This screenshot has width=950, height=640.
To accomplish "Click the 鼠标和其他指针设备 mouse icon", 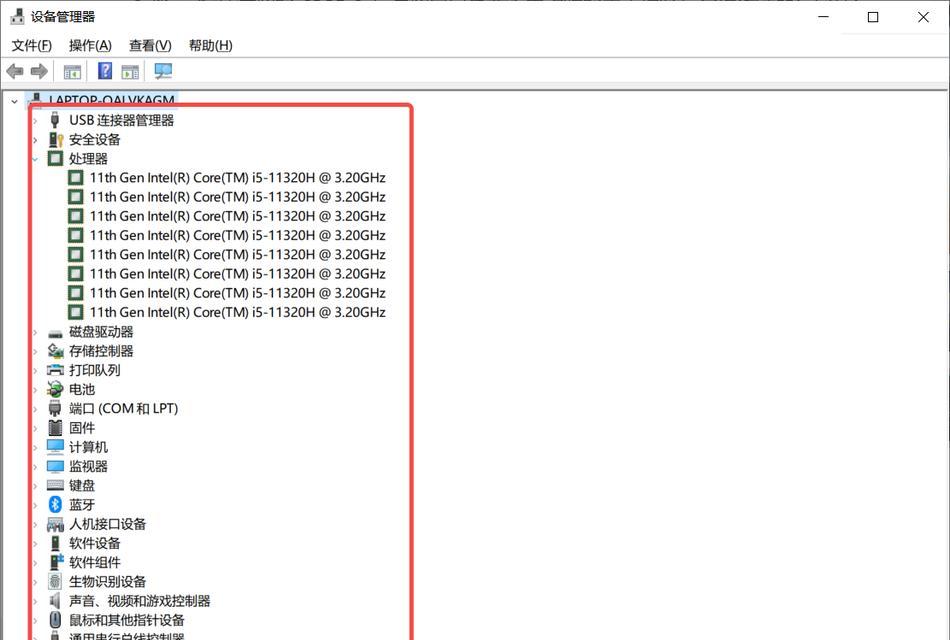I will coord(55,620).
